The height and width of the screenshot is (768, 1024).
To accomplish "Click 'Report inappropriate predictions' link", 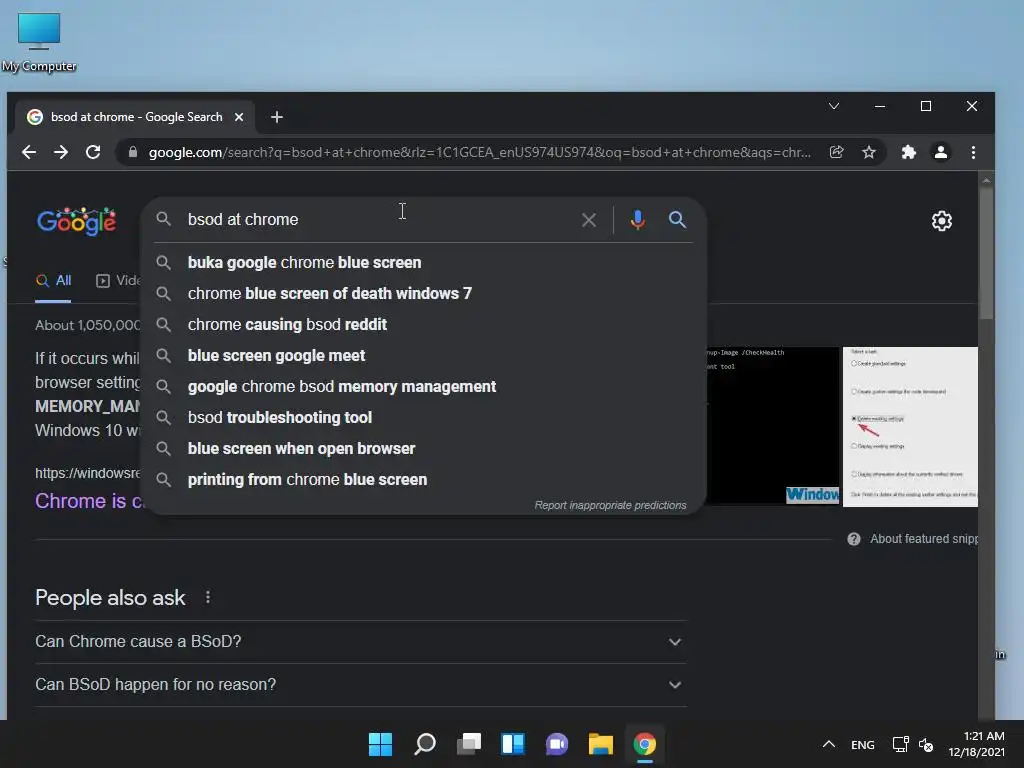I will coord(610,505).
